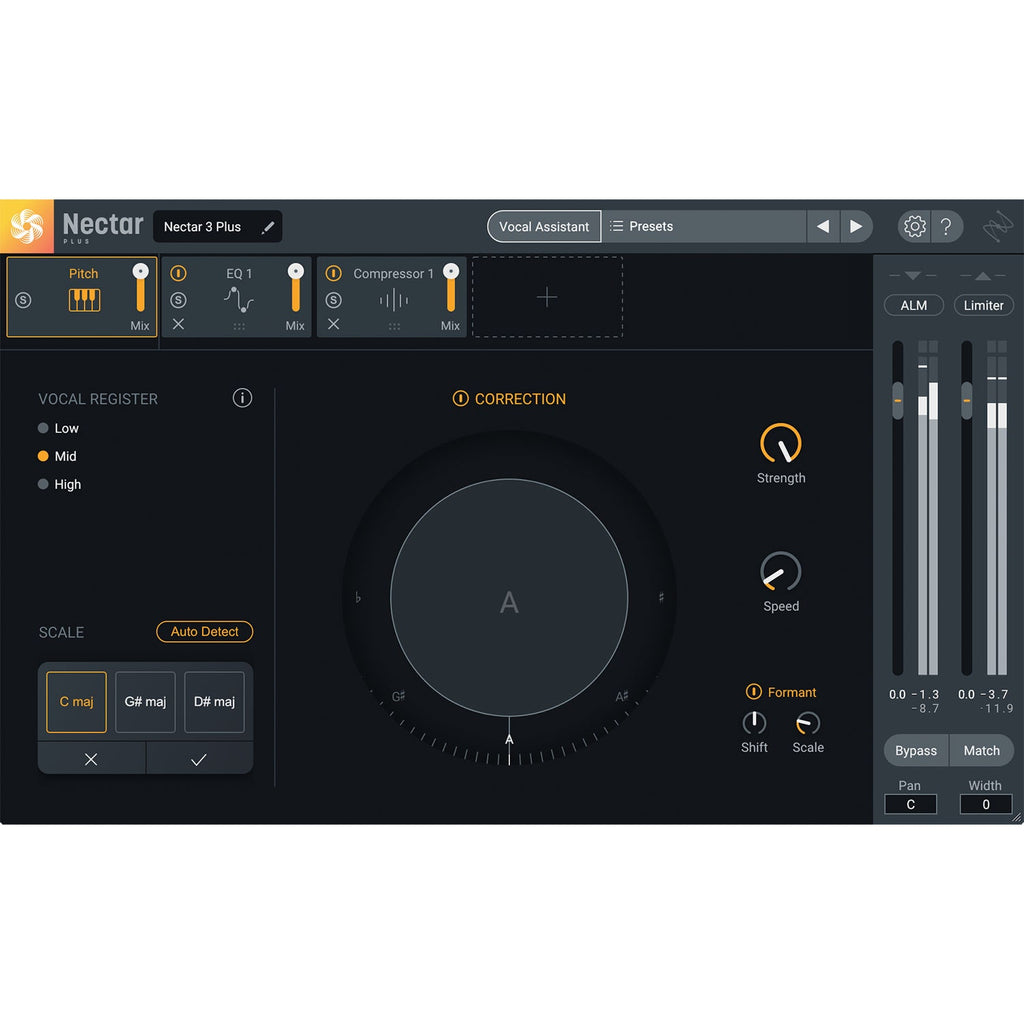Viewport: 1024px width, 1024px height.
Task: Click the window resize grip corner
Action: (1017, 817)
